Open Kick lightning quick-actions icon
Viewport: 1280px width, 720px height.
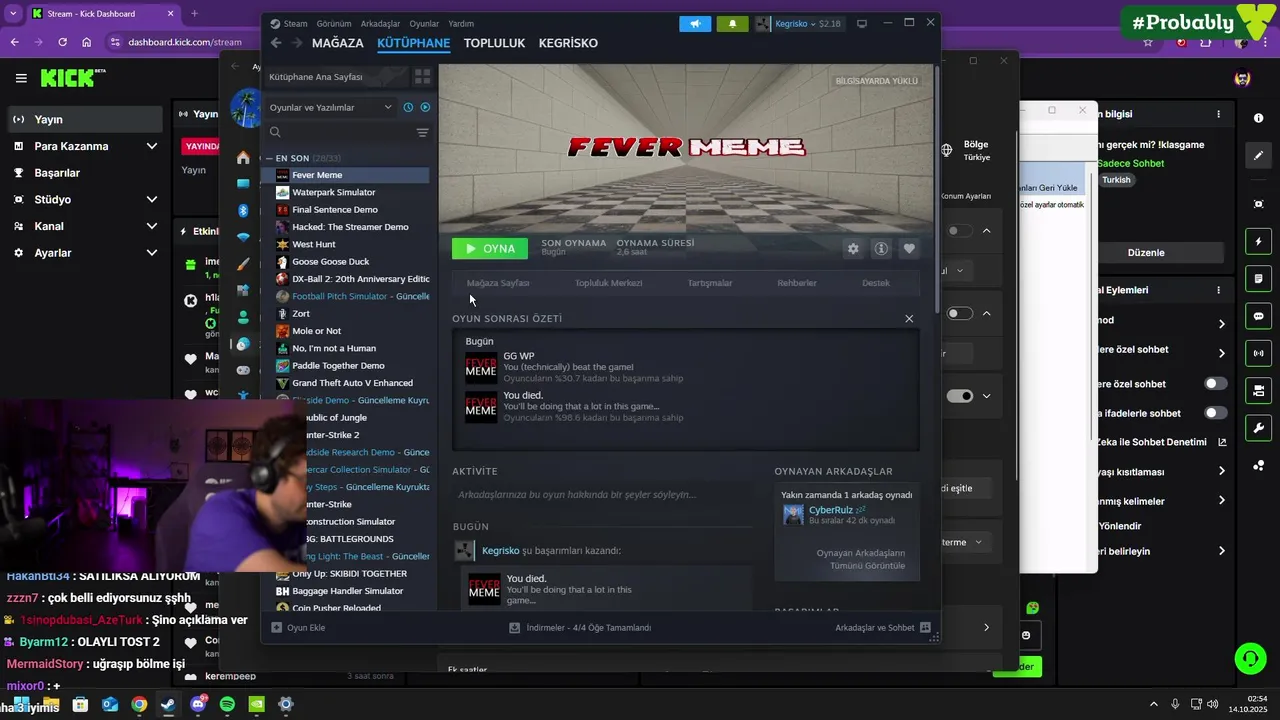(1258, 242)
